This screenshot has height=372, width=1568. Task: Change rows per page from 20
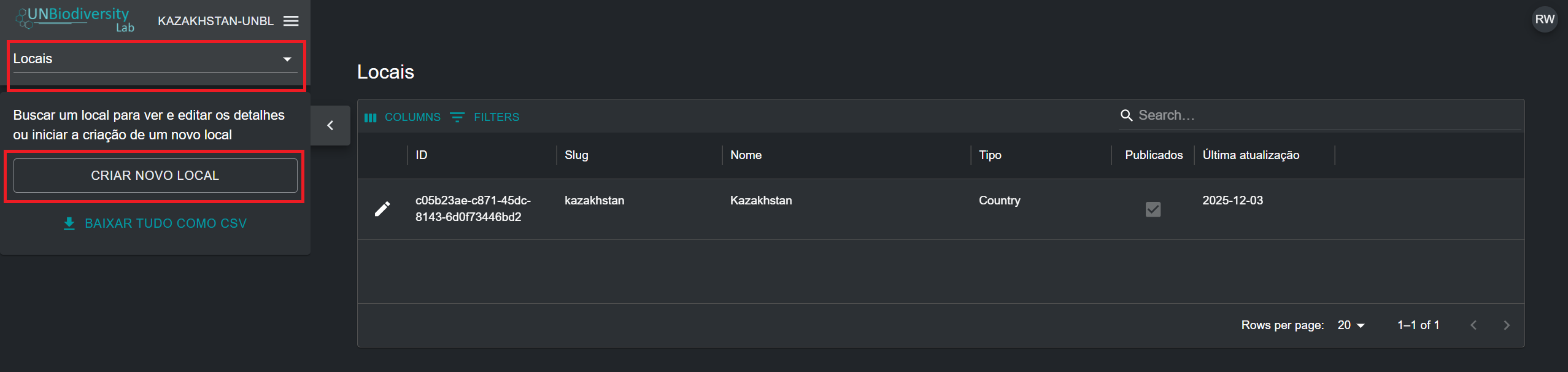click(1351, 325)
